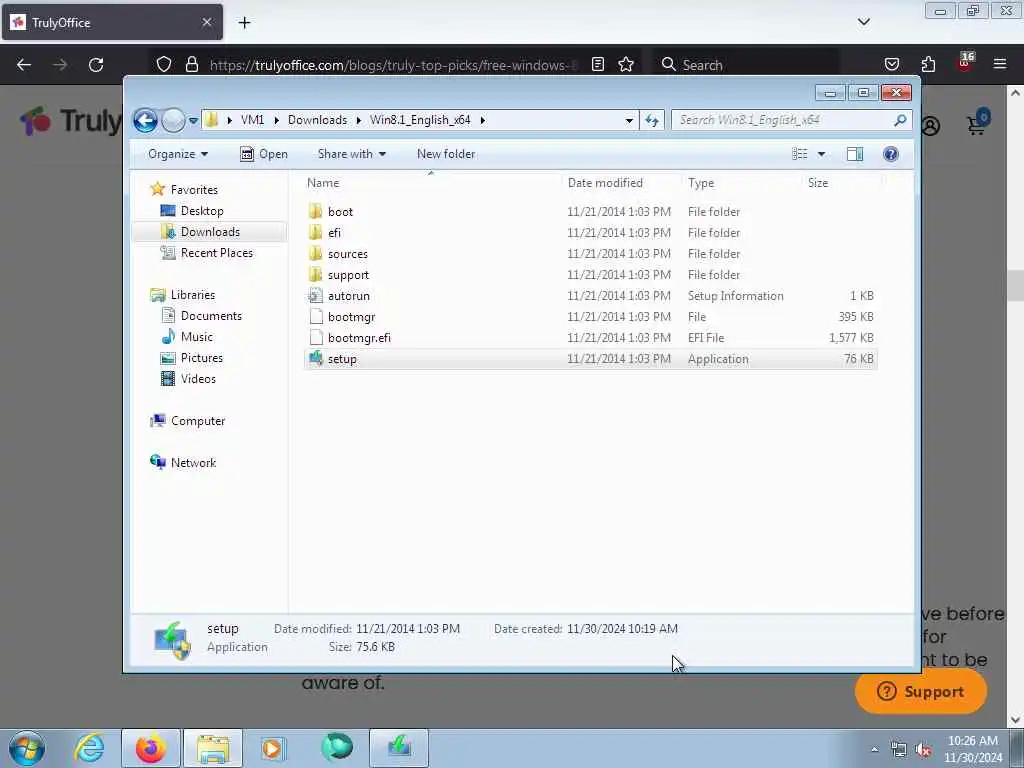Click the VM1 breadcrumb in address bar
The height and width of the screenshot is (768, 1024).
[x=252, y=120]
